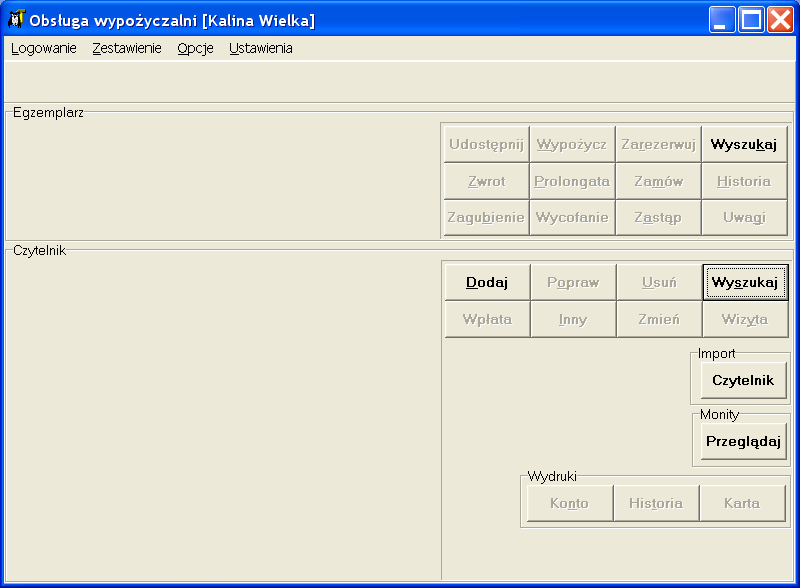Viewport: 800px width, 588px height.
Task: Click the Prolongata button
Action: pyautogui.click(x=572, y=181)
